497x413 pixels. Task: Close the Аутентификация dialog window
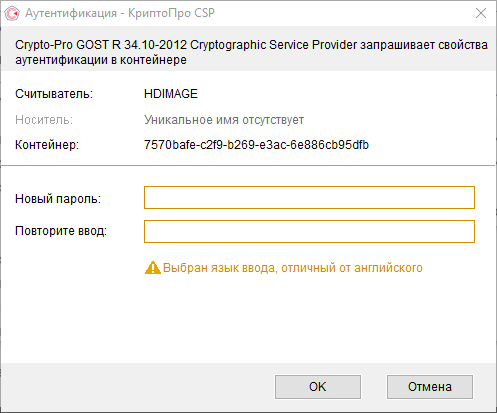pos(481,13)
